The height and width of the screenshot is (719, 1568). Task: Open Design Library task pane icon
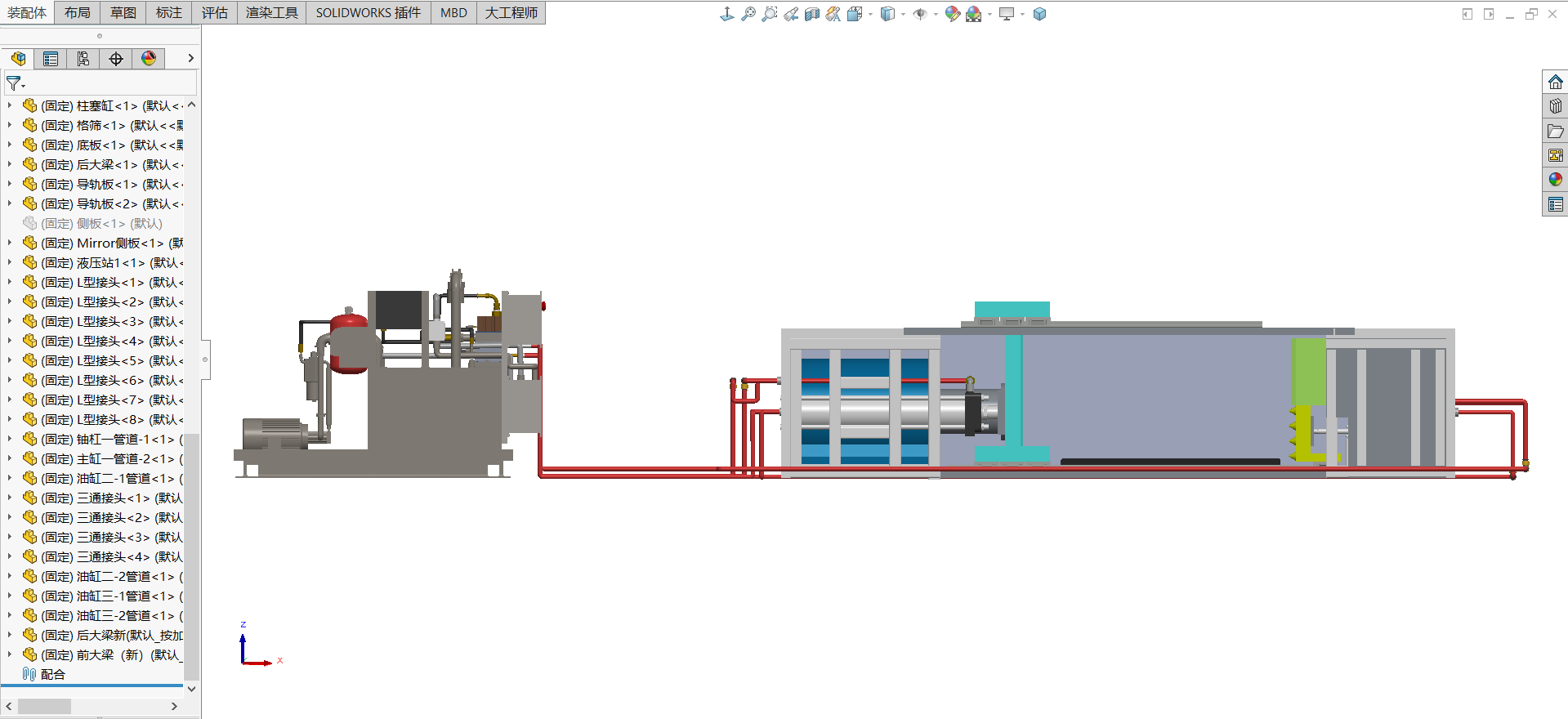coord(1555,106)
